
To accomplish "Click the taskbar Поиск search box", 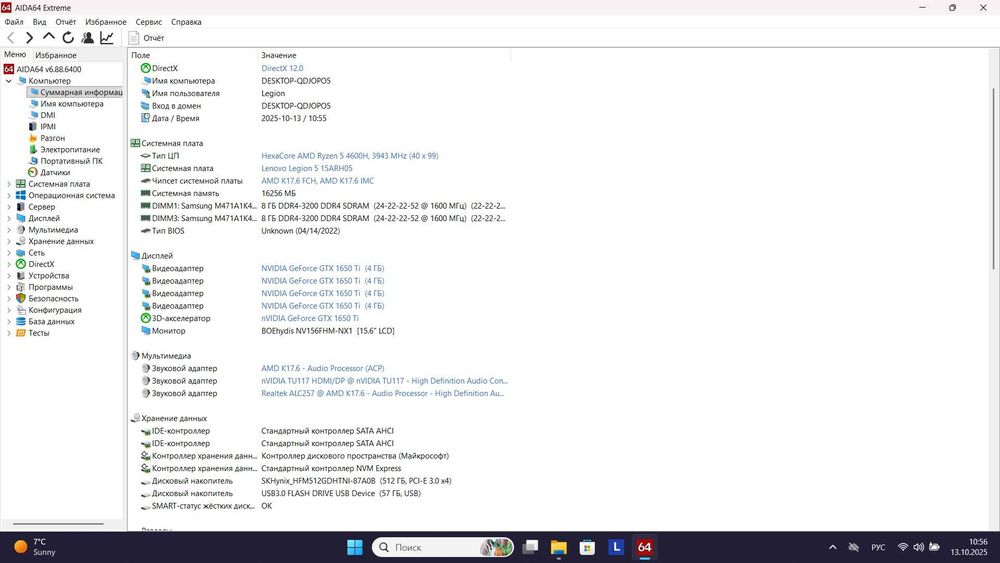I will click(x=443, y=547).
